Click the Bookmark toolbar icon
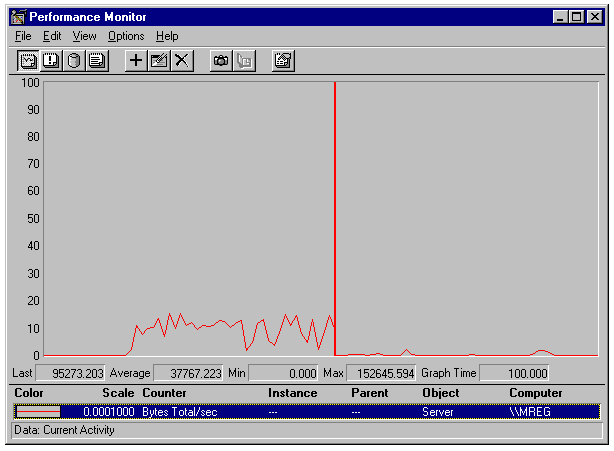614x451 pixels. [244, 61]
